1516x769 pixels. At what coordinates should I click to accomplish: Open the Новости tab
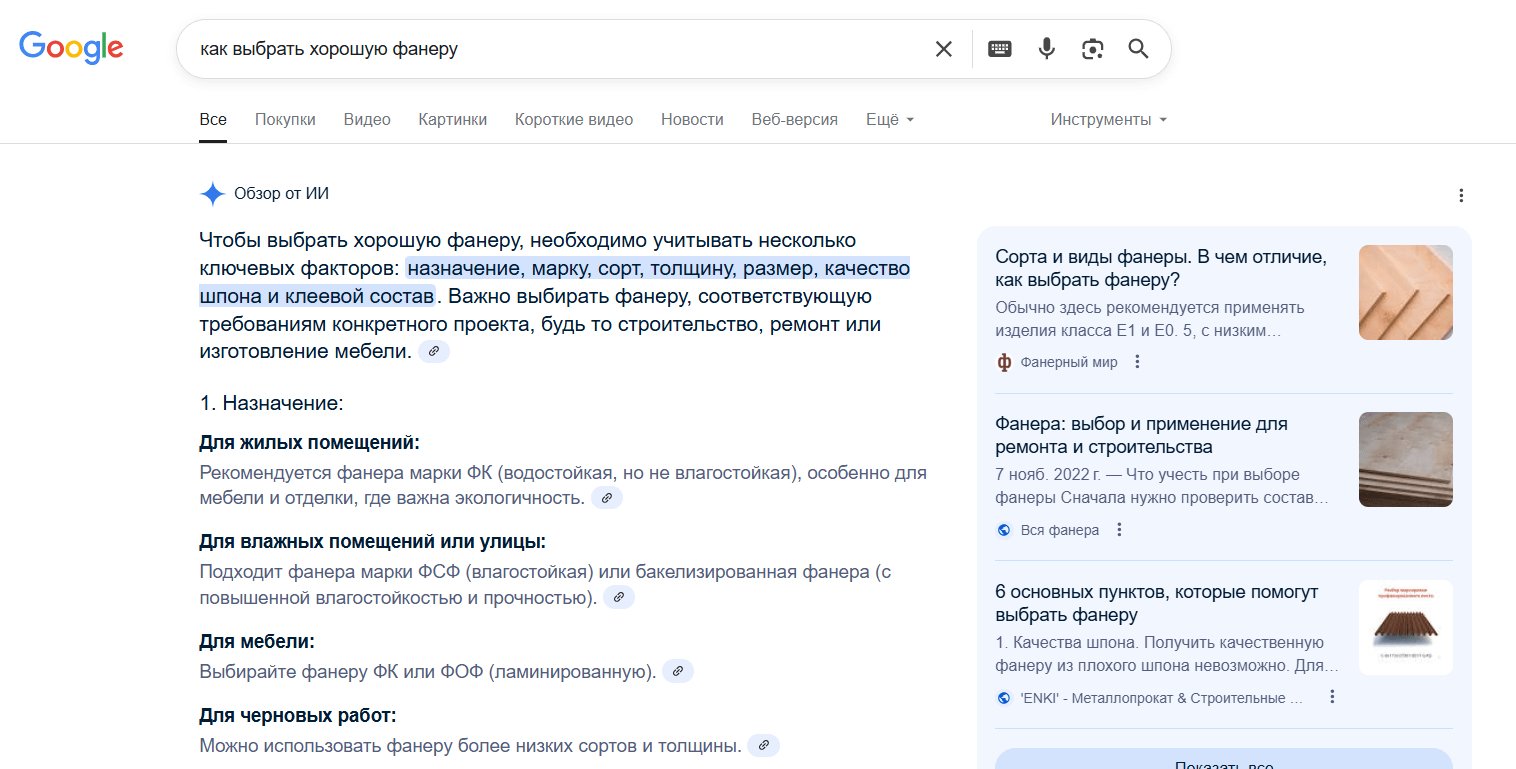coord(692,120)
